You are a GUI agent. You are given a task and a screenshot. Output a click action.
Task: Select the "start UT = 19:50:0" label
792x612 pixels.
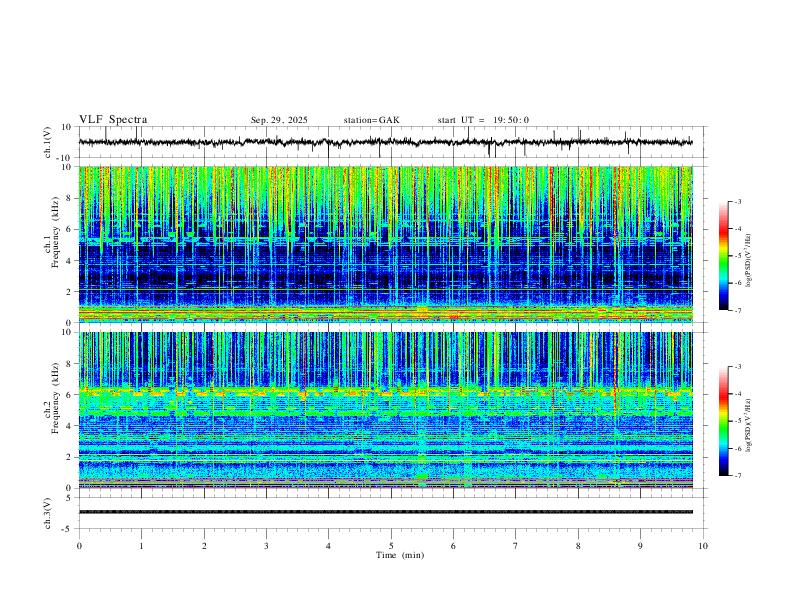point(483,120)
